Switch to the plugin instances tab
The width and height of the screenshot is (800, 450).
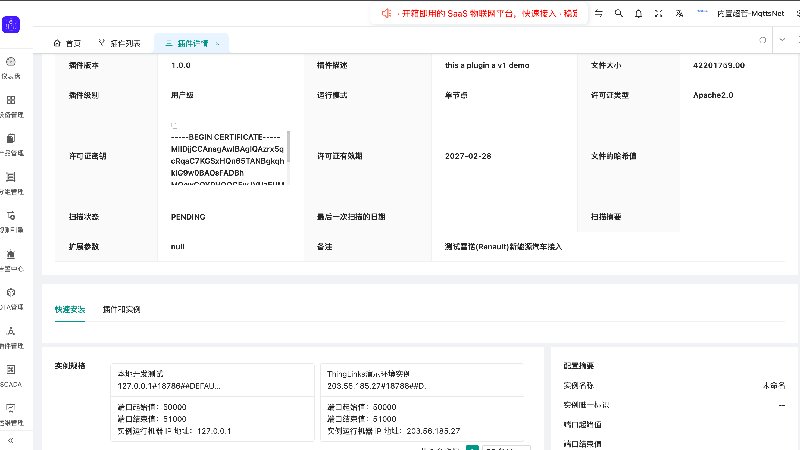(121, 309)
